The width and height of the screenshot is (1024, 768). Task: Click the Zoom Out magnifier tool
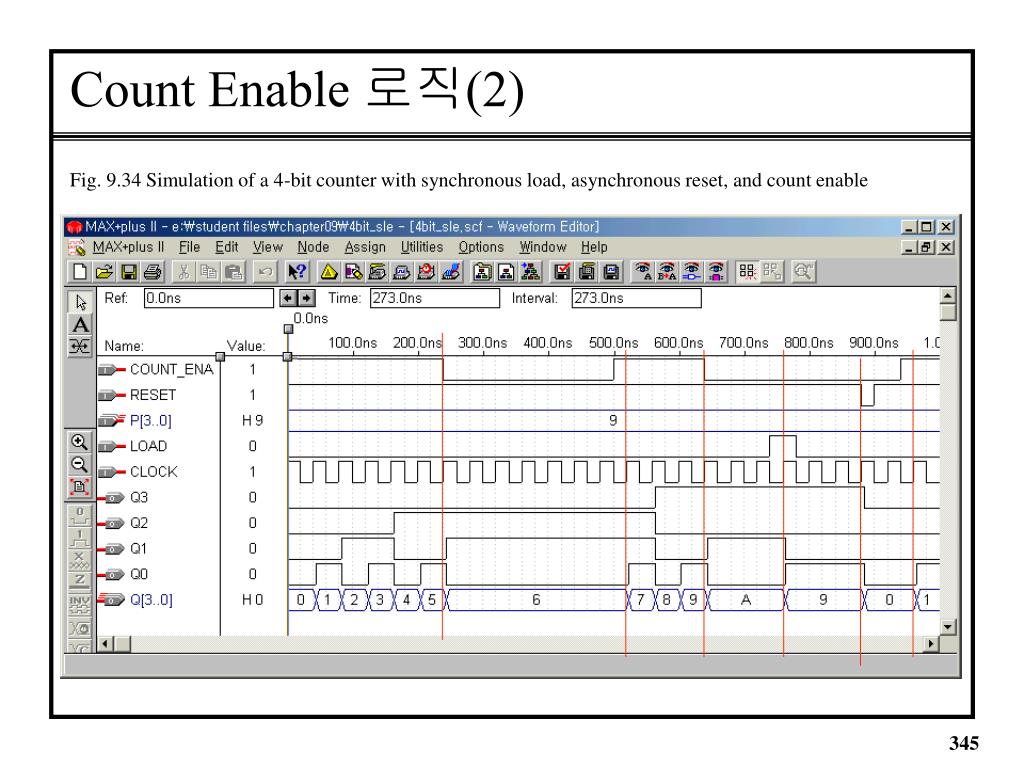80,464
